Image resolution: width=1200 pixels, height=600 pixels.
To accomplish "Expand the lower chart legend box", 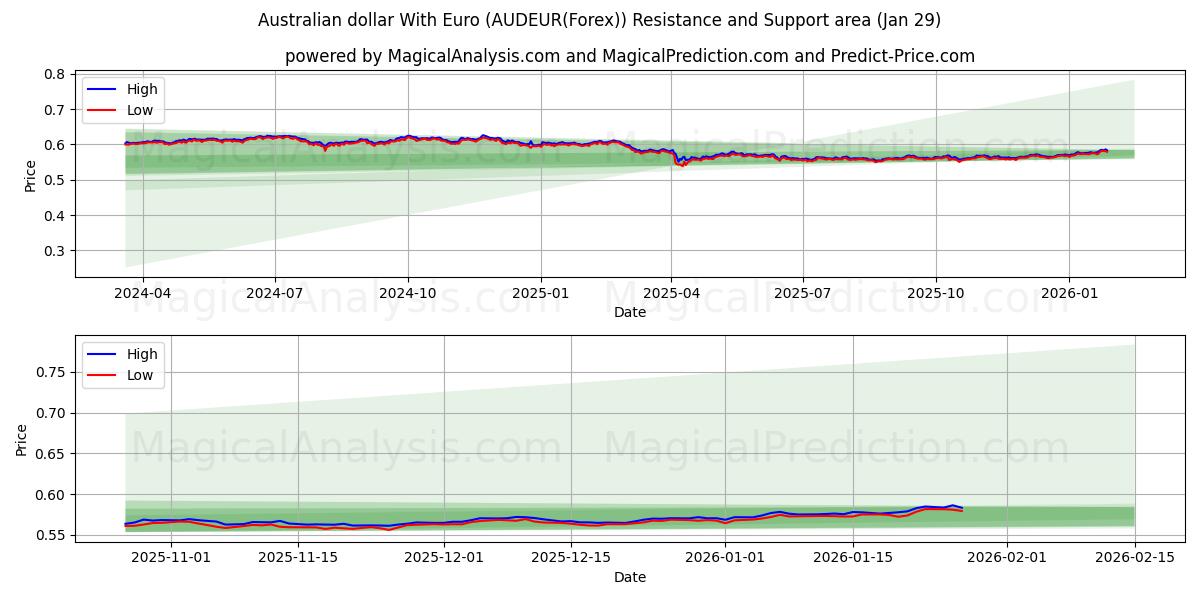I will click(124, 364).
